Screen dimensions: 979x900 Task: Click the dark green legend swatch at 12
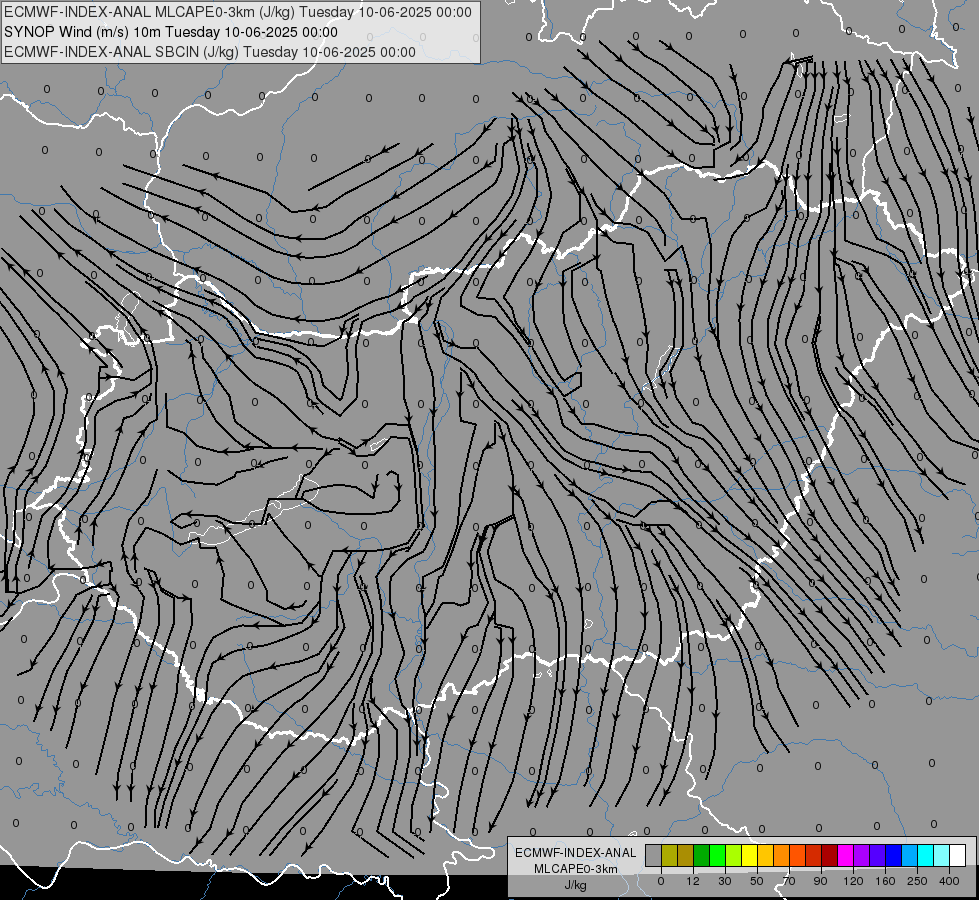coord(702,855)
